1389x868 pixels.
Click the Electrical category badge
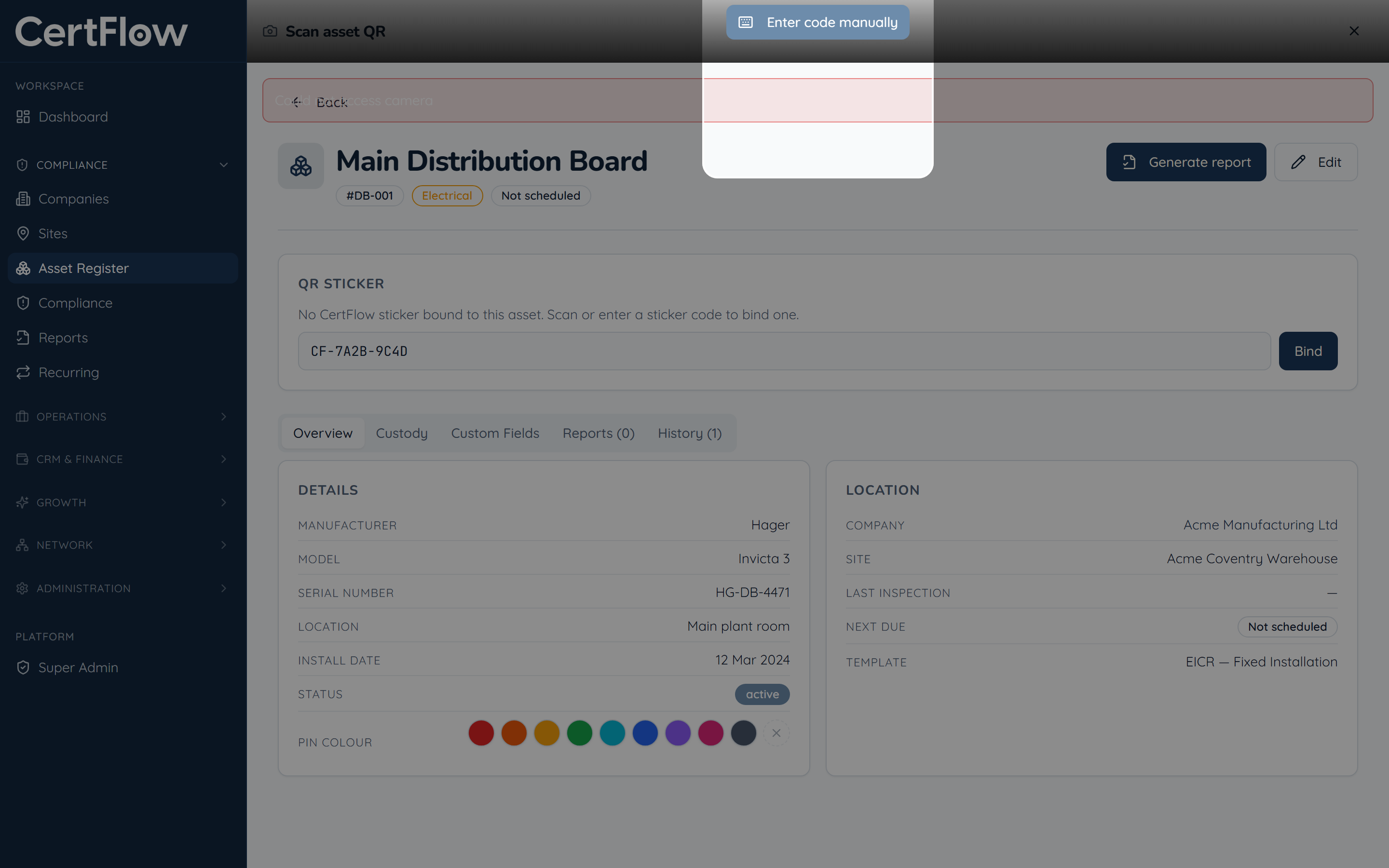(447, 196)
